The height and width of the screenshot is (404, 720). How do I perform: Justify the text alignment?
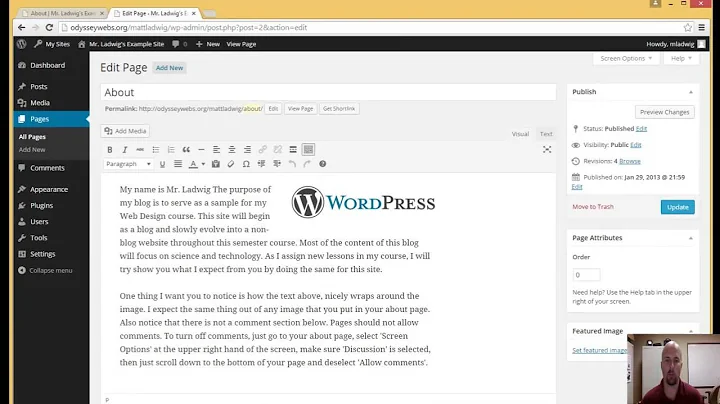point(178,164)
